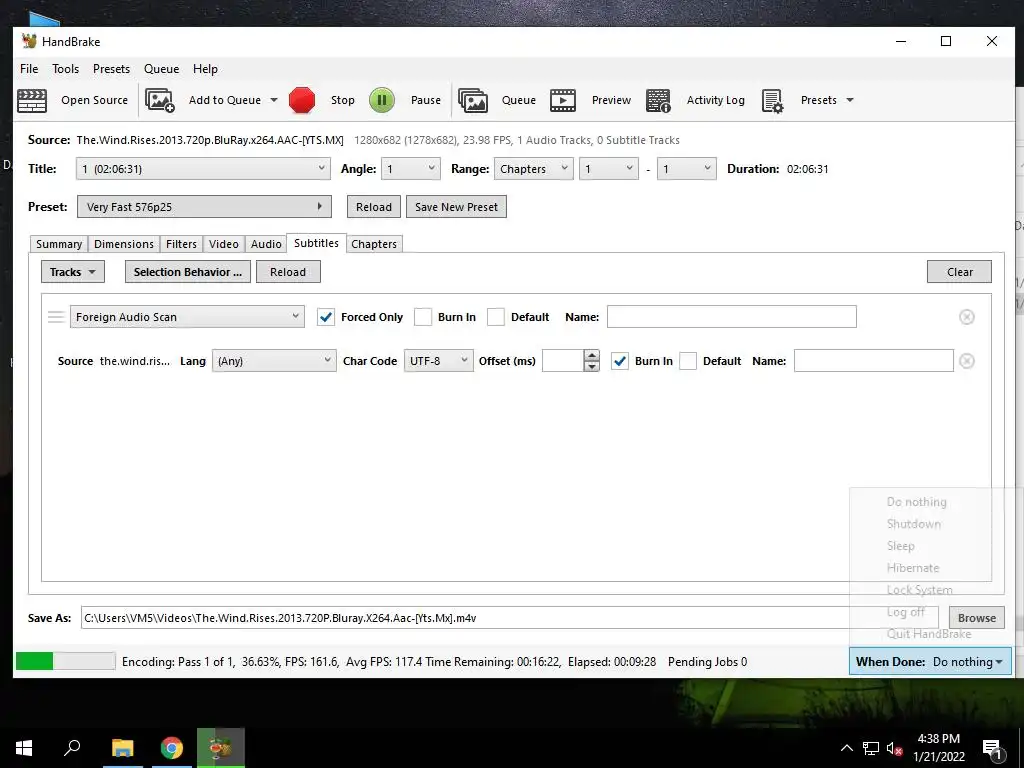
Task: Open the When Done dropdown
Action: tap(930, 662)
